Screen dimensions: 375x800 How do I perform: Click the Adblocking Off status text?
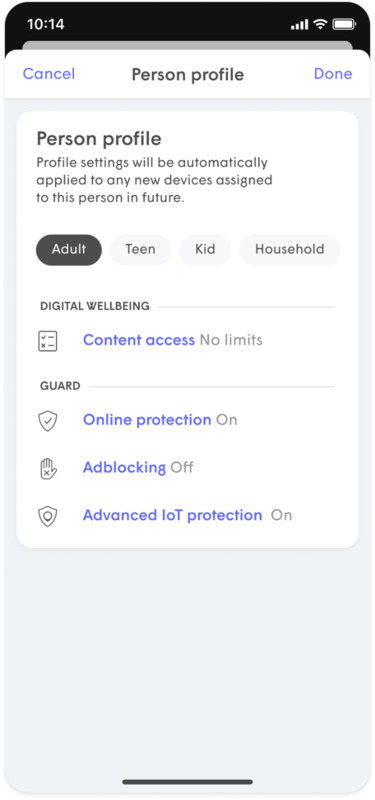coord(182,467)
